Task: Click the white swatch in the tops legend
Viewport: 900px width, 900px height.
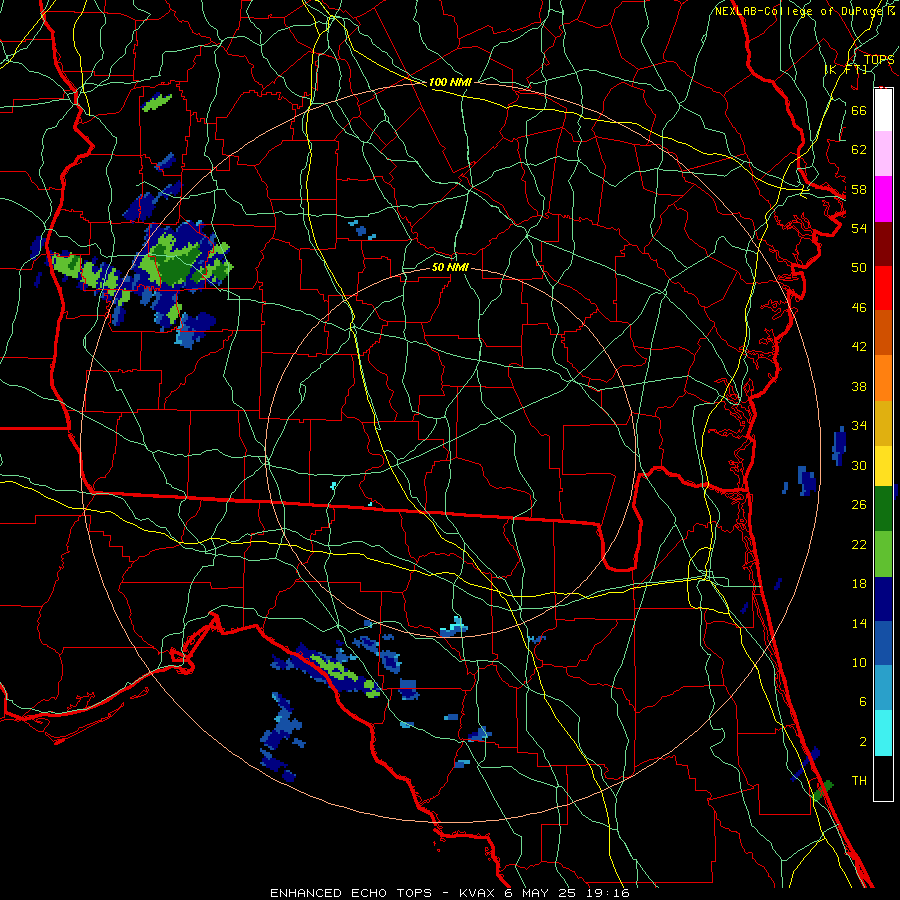Action: coord(883,110)
